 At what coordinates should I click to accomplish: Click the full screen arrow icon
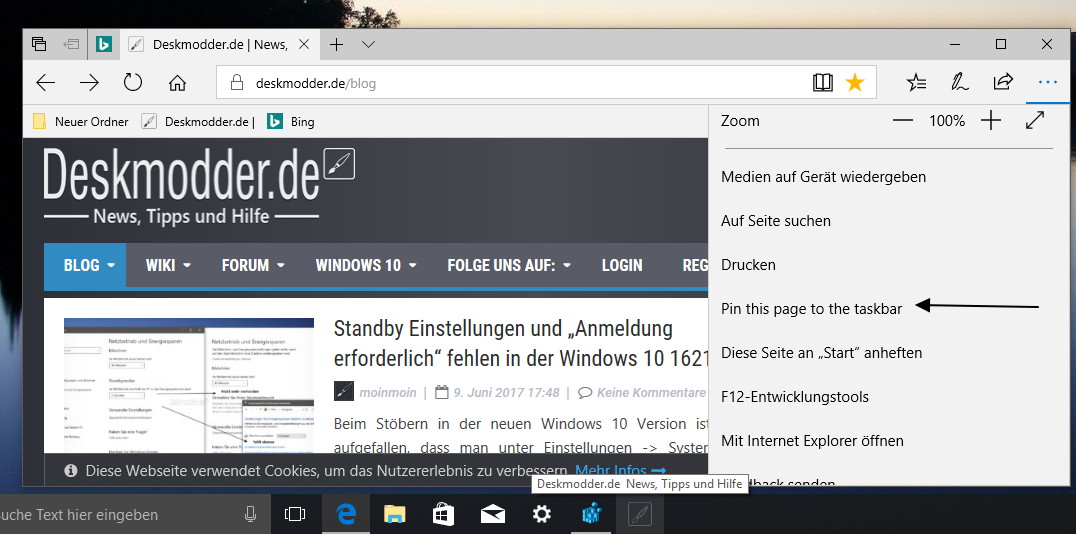tap(1035, 121)
